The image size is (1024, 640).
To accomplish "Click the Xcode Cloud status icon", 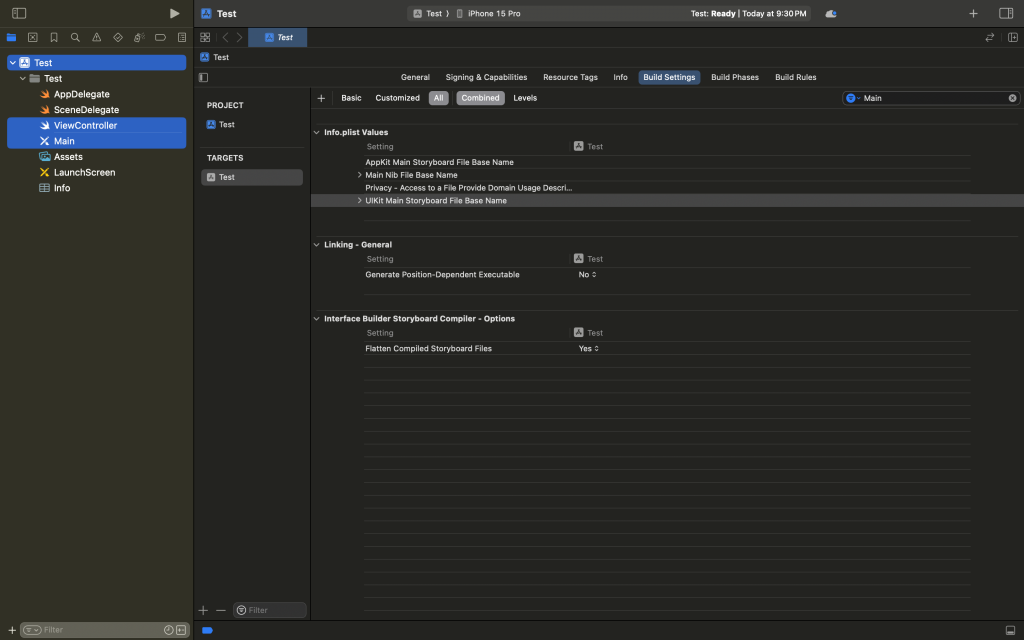I will pos(831,14).
